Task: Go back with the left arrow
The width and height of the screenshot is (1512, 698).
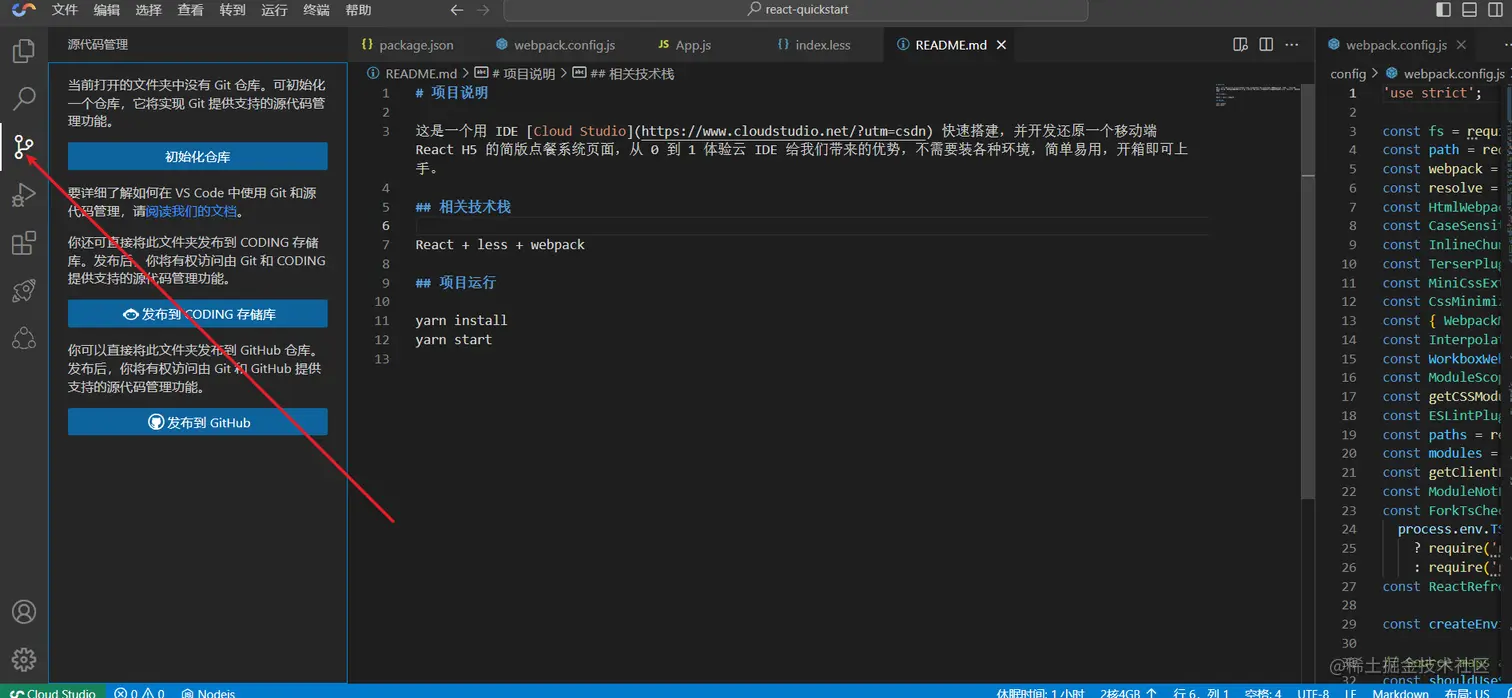Action: 457,10
